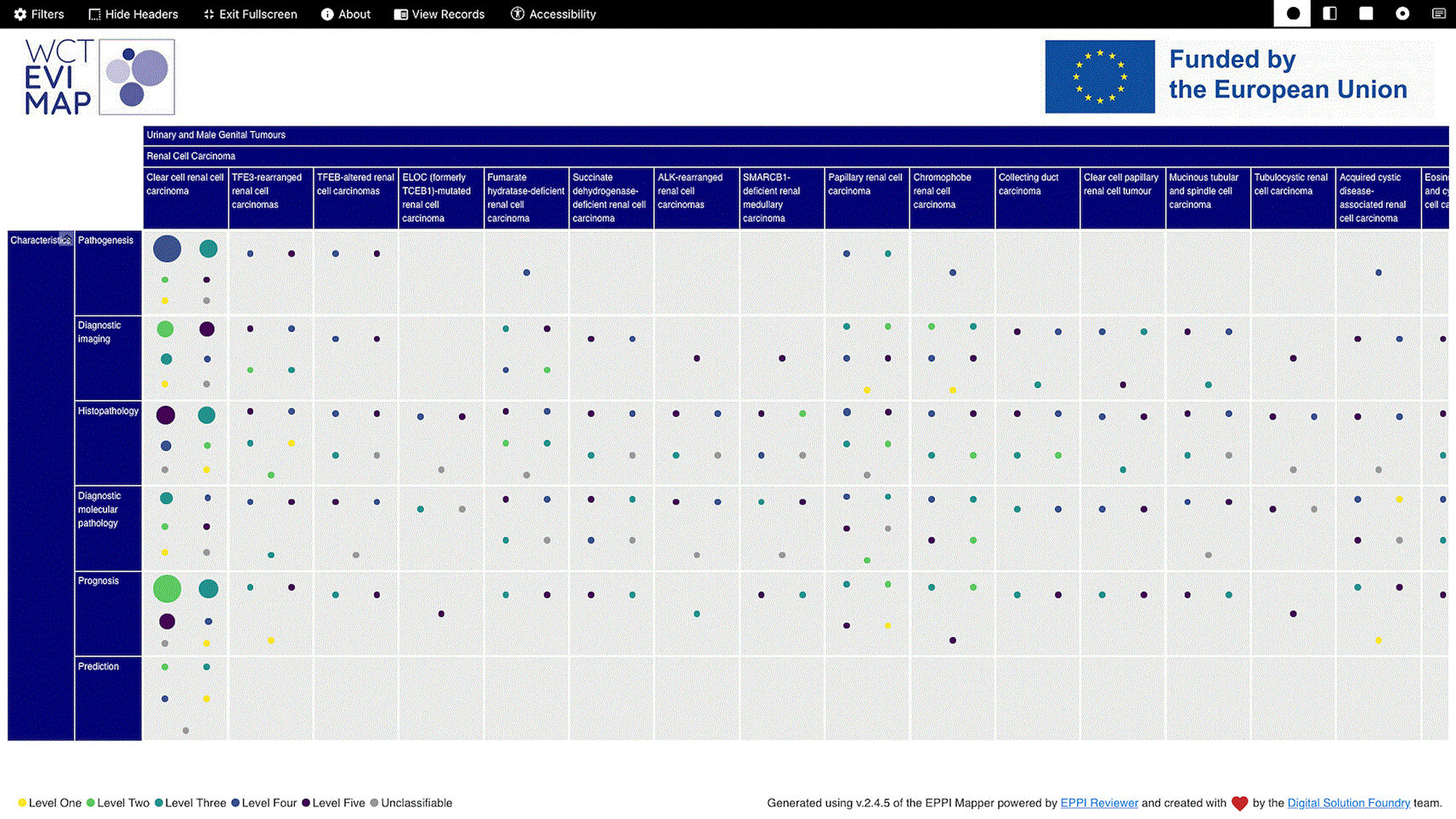The image size is (1456, 819).
Task: Click the Clear cell renal cell carcinoma column header
Action: tap(185, 198)
